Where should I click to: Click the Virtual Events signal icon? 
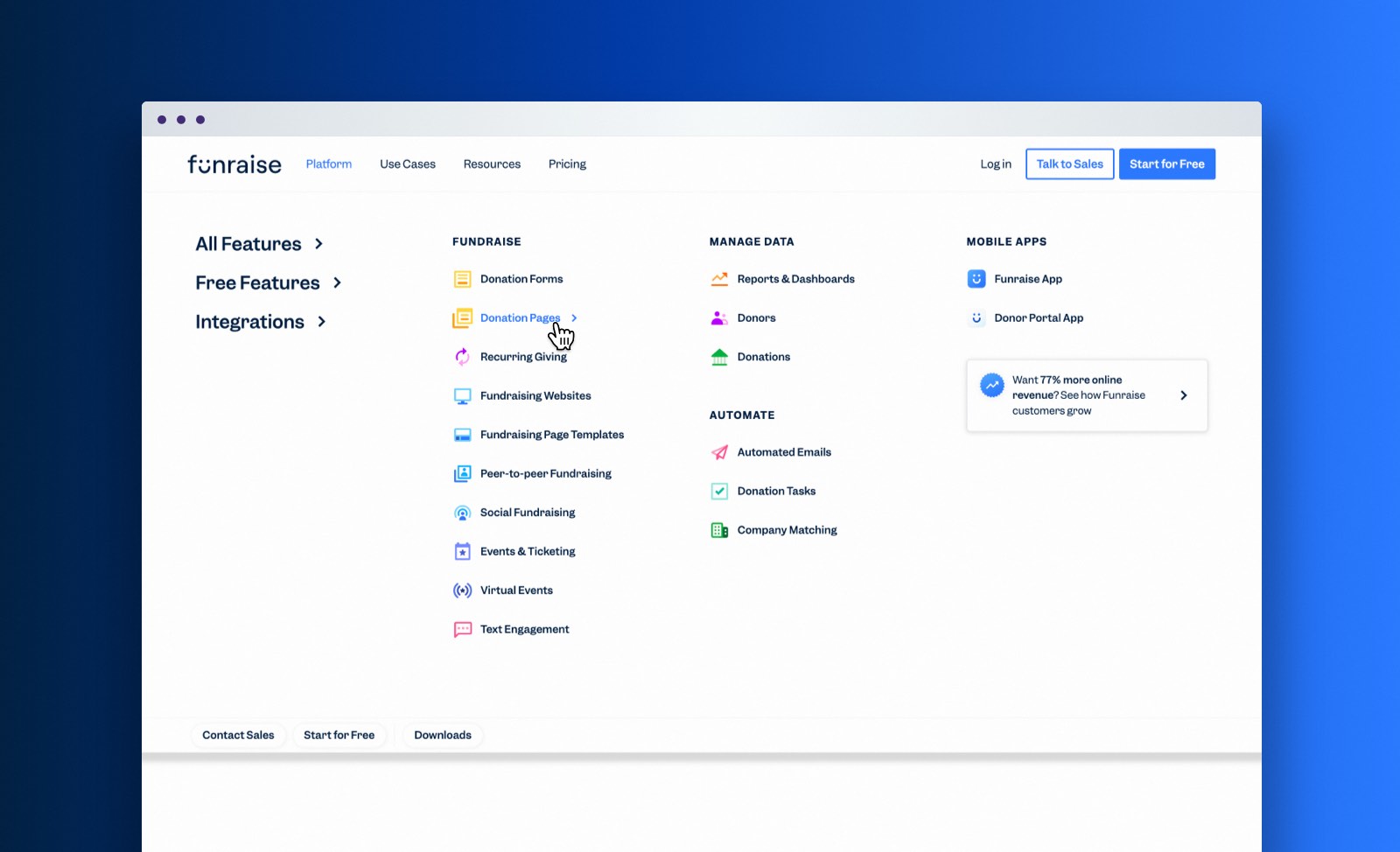tap(462, 590)
